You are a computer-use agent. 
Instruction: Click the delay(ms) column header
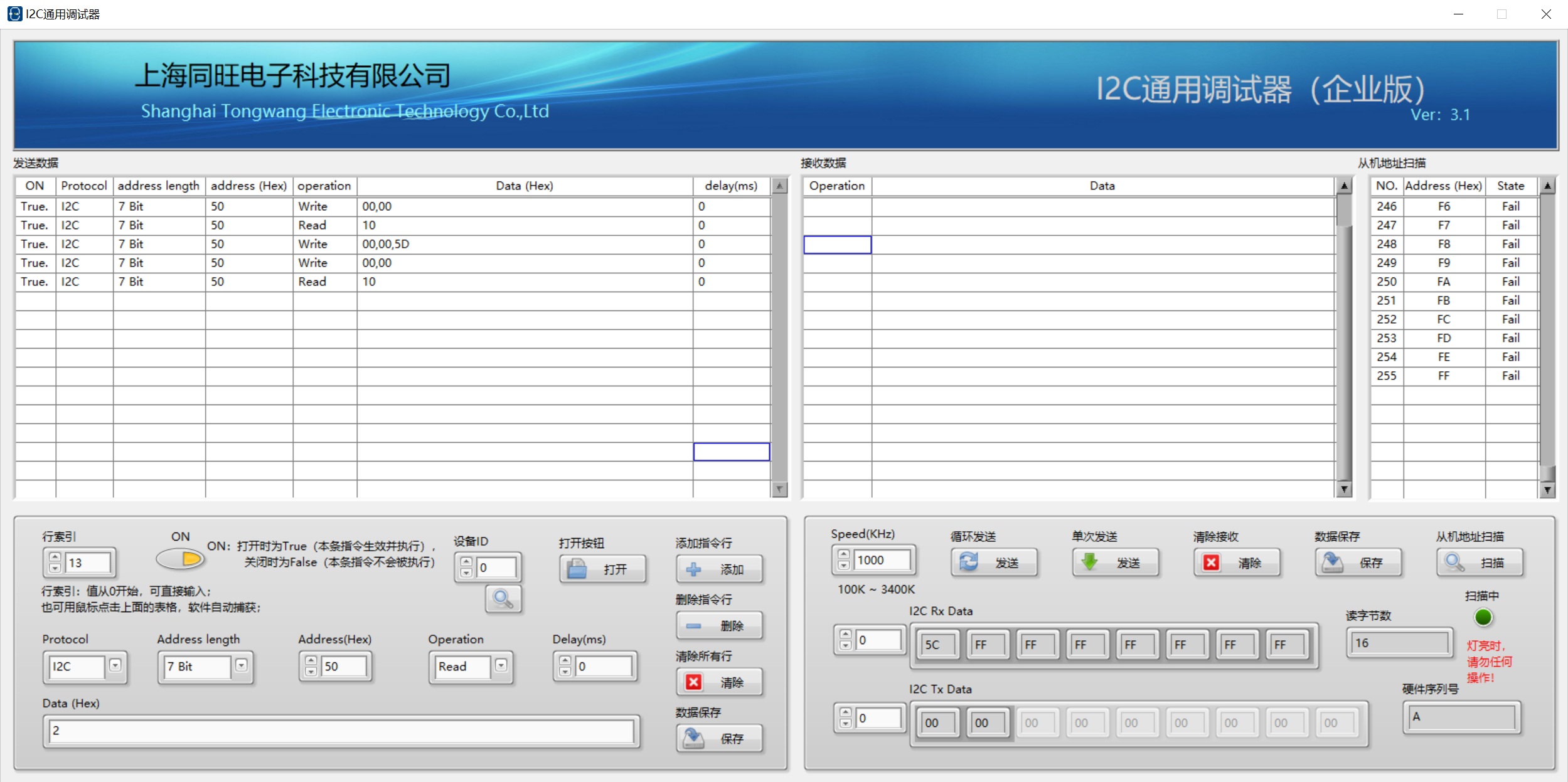[731, 186]
